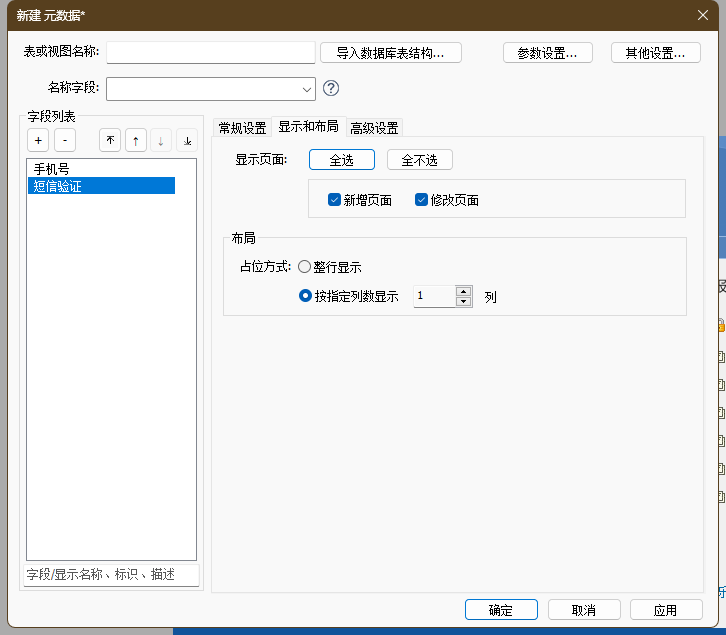Move selected field down one position
The width and height of the screenshot is (726, 635).
pos(161,141)
